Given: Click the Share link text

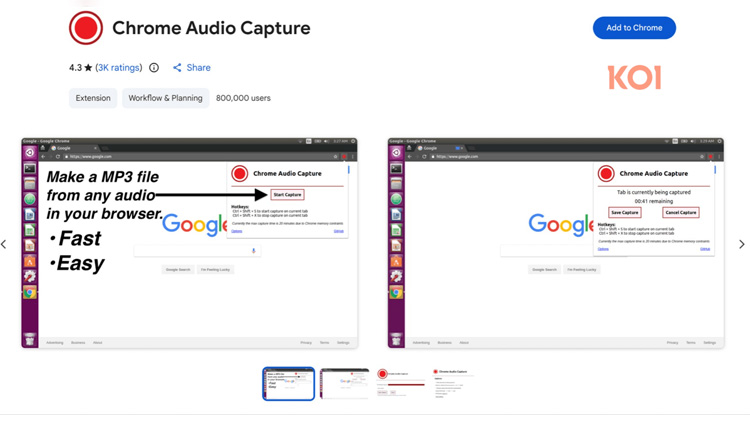Looking at the screenshot, I should coord(198,68).
